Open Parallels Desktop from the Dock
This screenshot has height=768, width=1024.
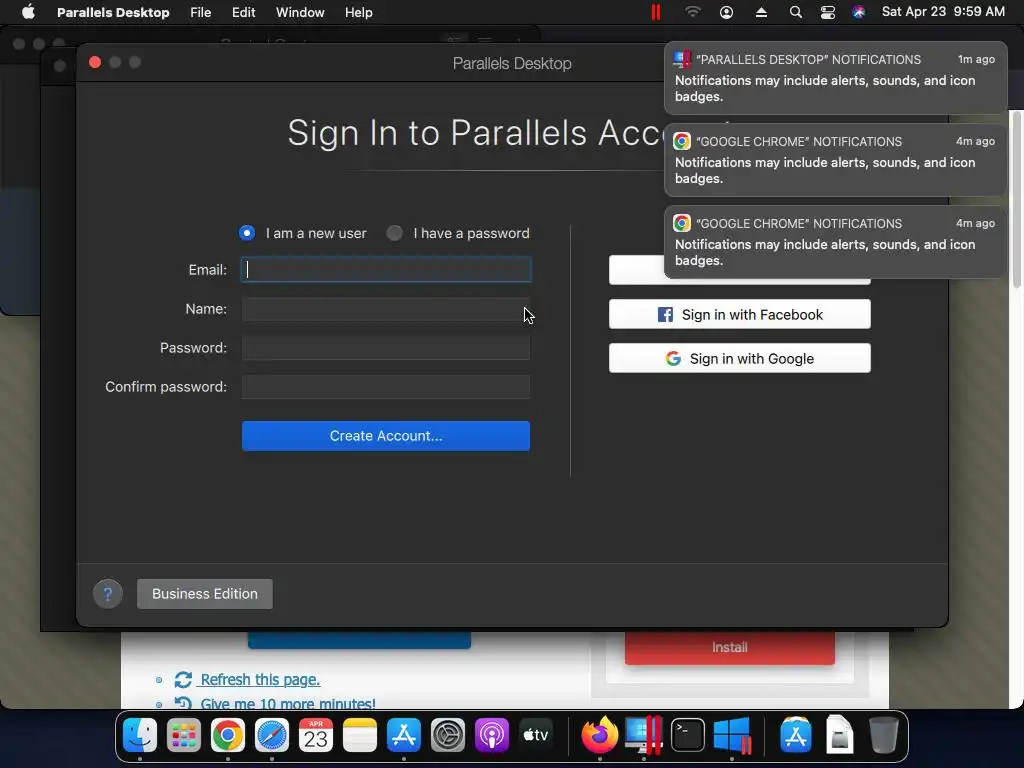644,735
